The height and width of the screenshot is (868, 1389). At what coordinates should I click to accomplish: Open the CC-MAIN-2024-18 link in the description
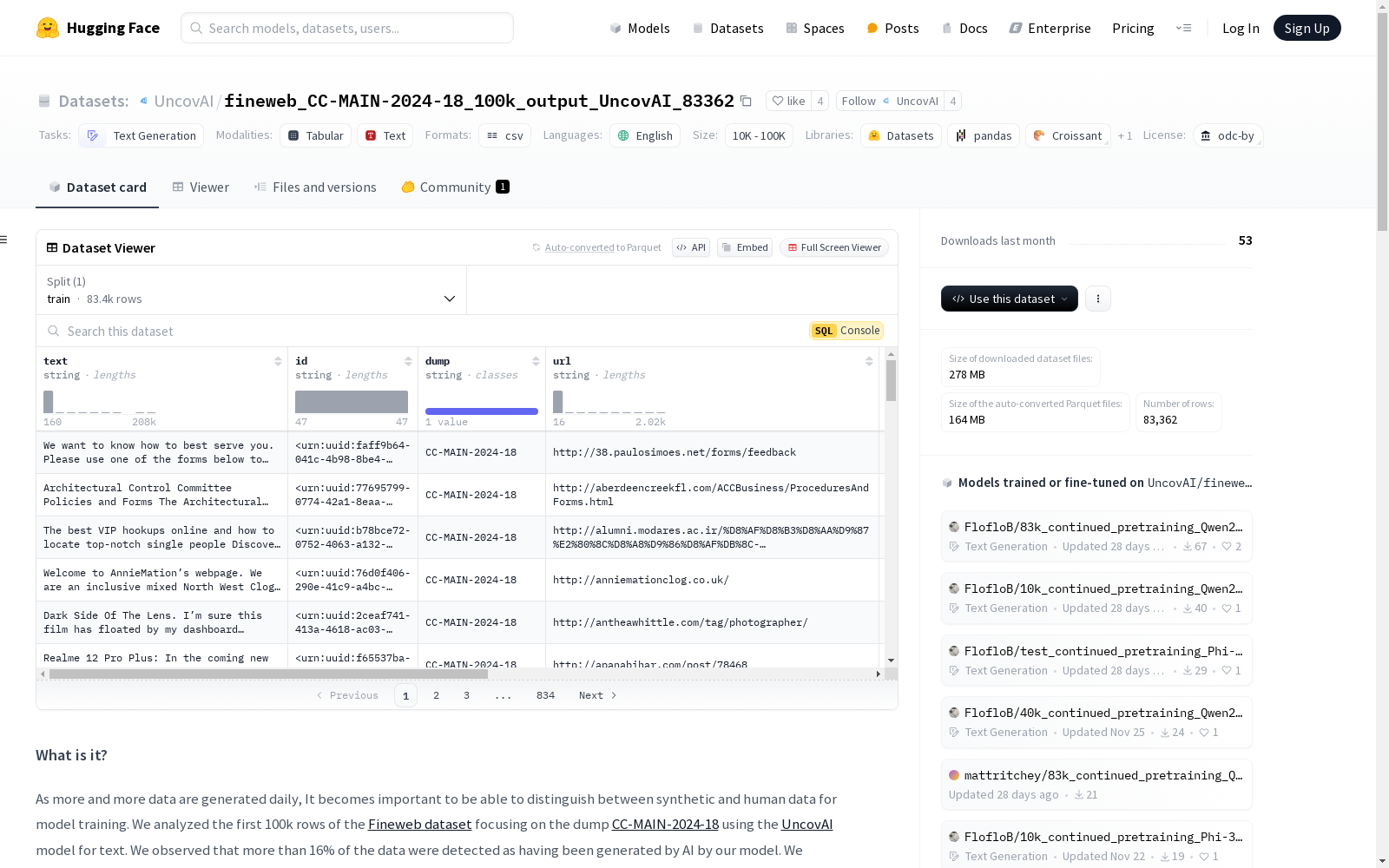pyautogui.click(x=665, y=825)
